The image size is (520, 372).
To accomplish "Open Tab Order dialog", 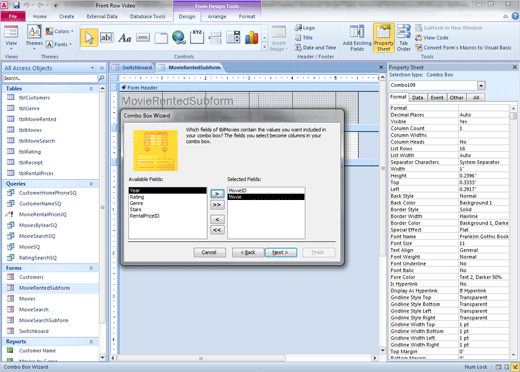I will (x=404, y=38).
